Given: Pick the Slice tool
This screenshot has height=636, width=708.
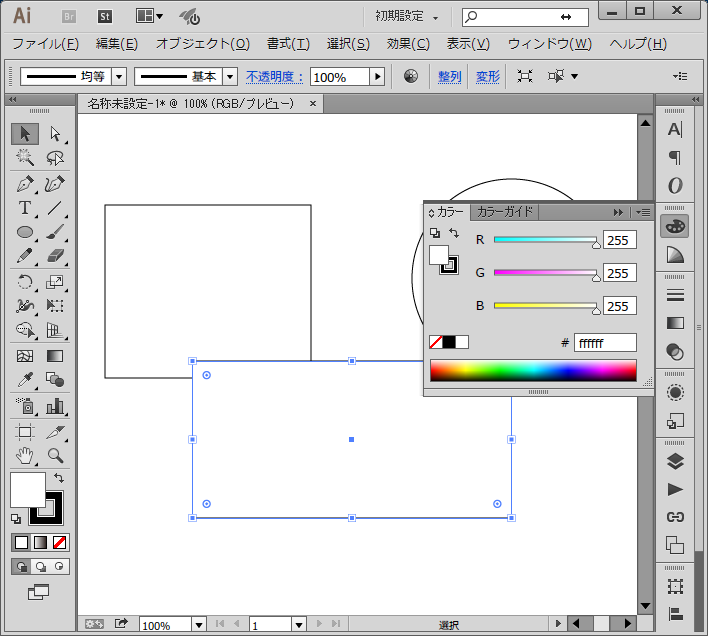Looking at the screenshot, I should [55, 432].
